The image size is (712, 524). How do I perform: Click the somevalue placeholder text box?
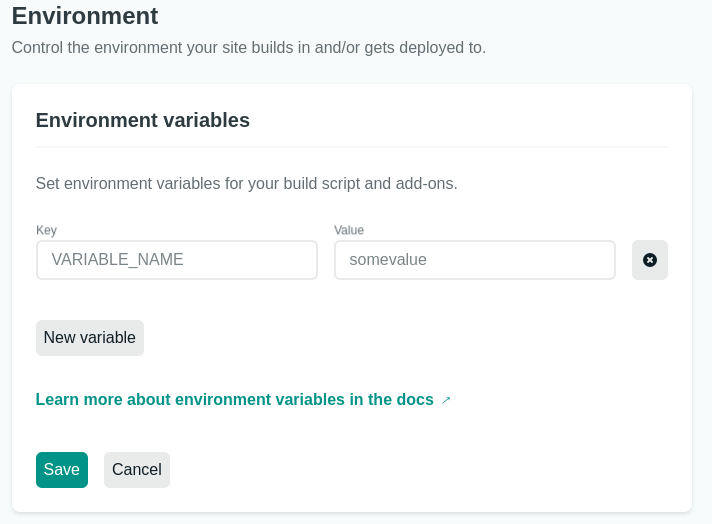tap(474, 260)
